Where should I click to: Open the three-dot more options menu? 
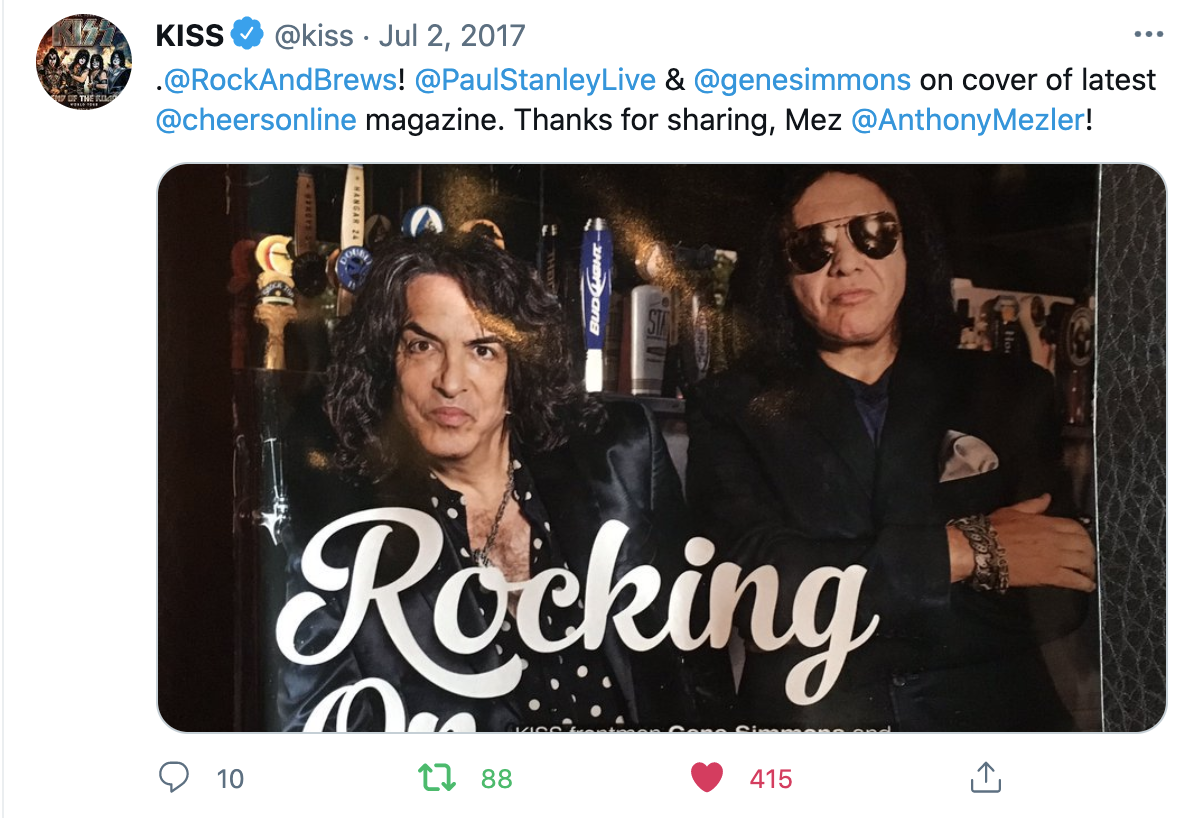(x=1149, y=34)
